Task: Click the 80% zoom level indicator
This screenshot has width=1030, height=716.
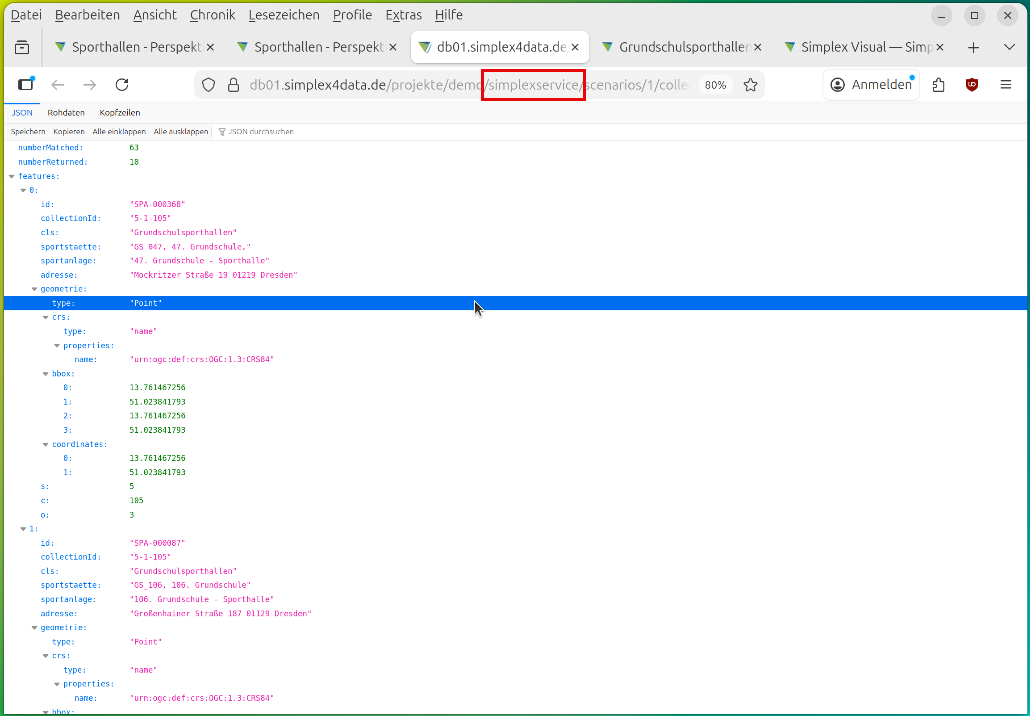Action: [x=715, y=85]
